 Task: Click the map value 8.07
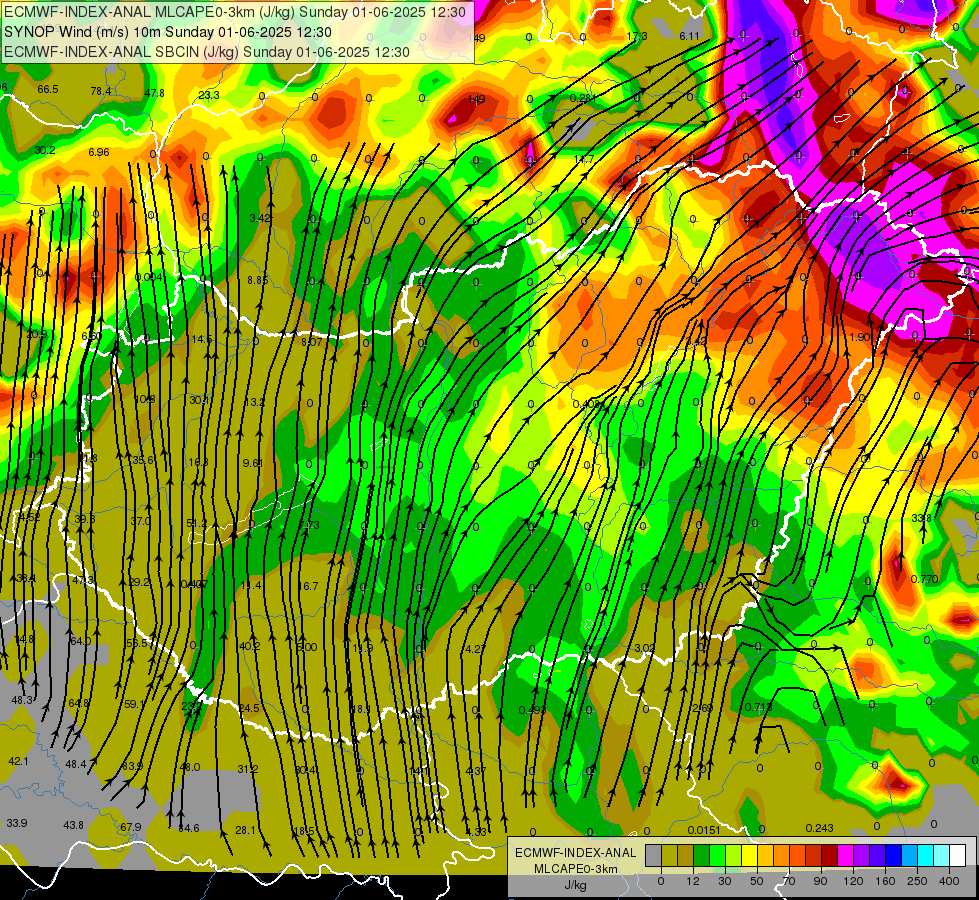(312, 342)
